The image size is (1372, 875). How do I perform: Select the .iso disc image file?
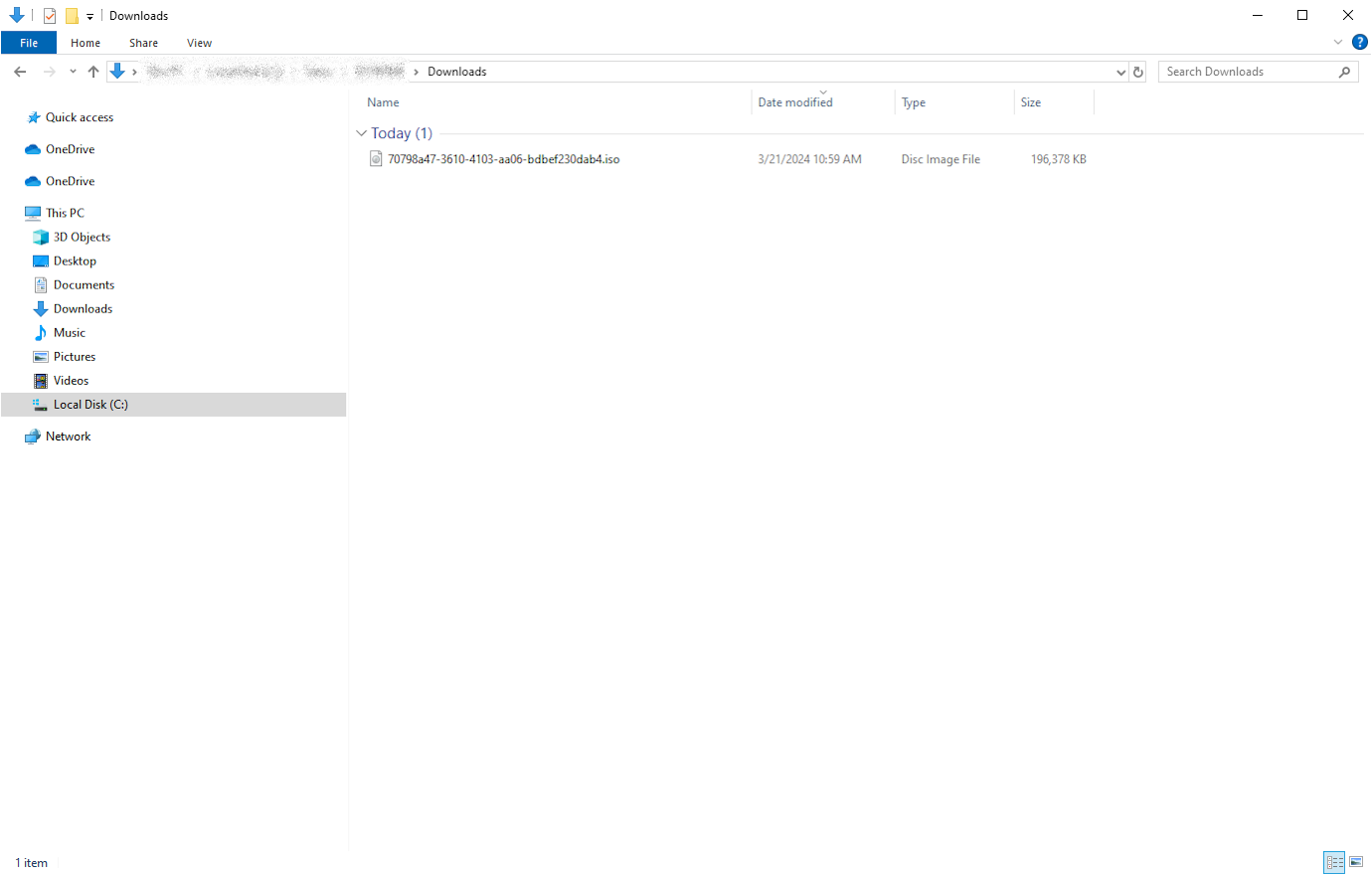point(503,159)
